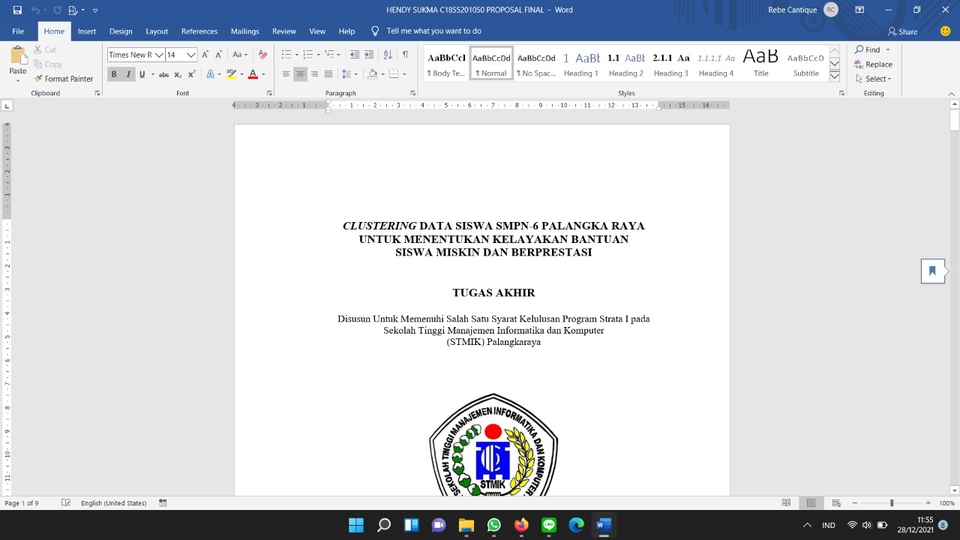Open the Select dropdown in Editing
The height and width of the screenshot is (540, 960).
point(874,78)
